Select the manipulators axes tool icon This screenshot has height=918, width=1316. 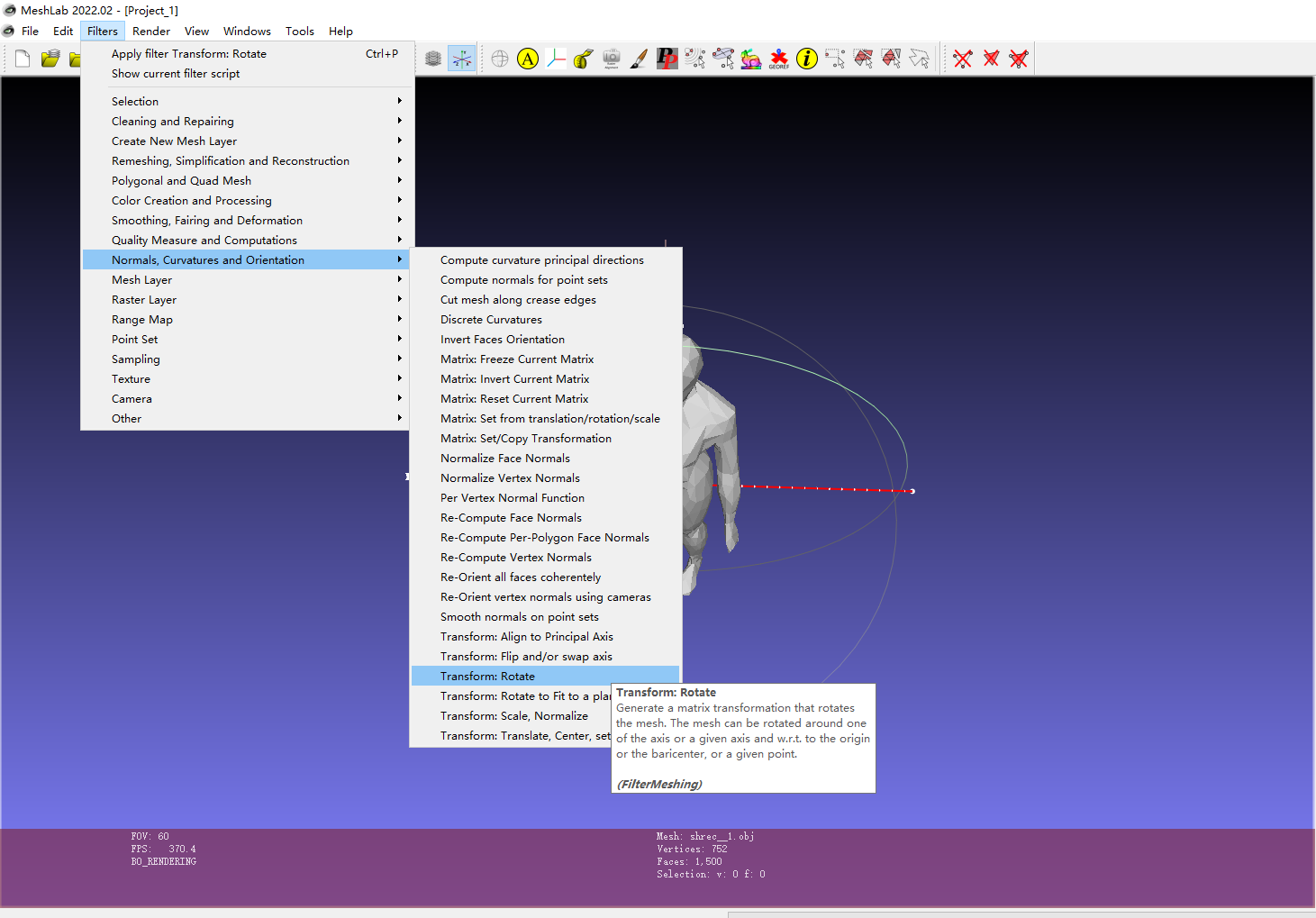coord(556,59)
